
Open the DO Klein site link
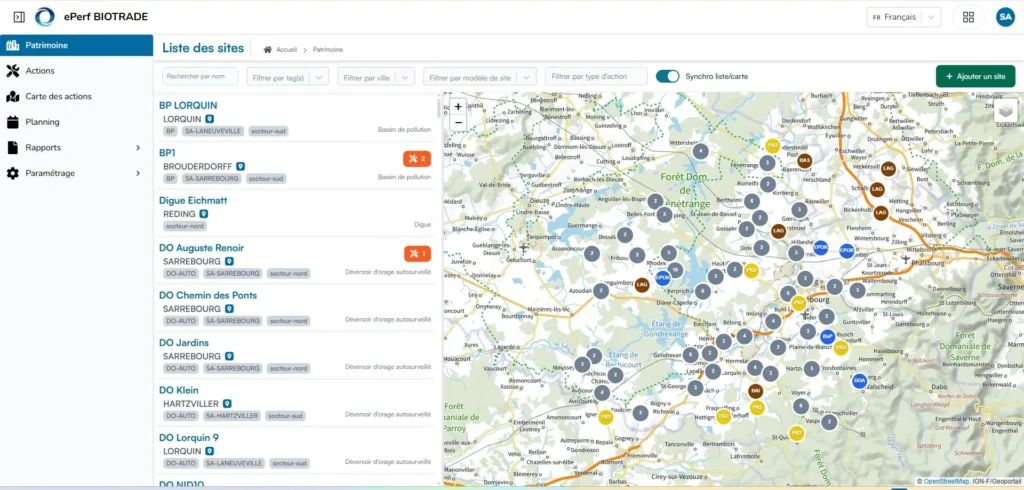(x=179, y=390)
